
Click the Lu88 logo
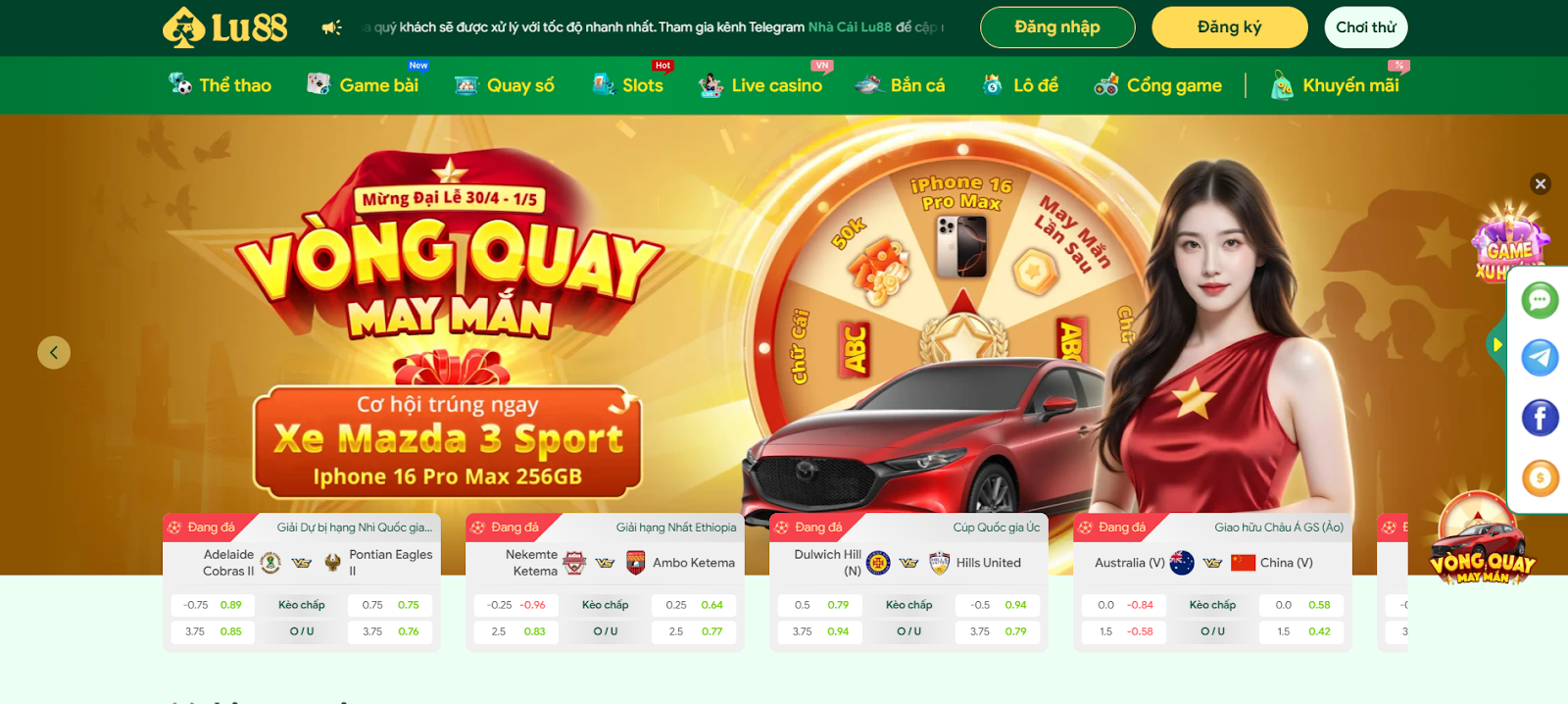225,27
